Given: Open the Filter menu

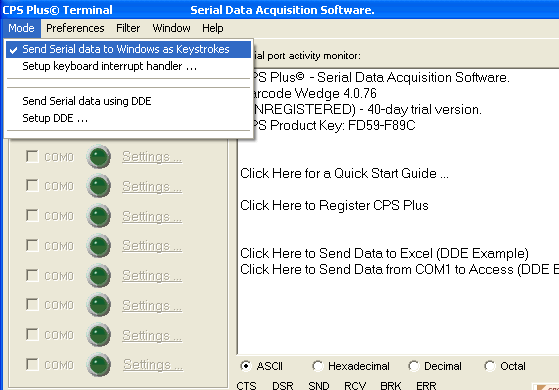Looking at the screenshot, I should (128, 28).
